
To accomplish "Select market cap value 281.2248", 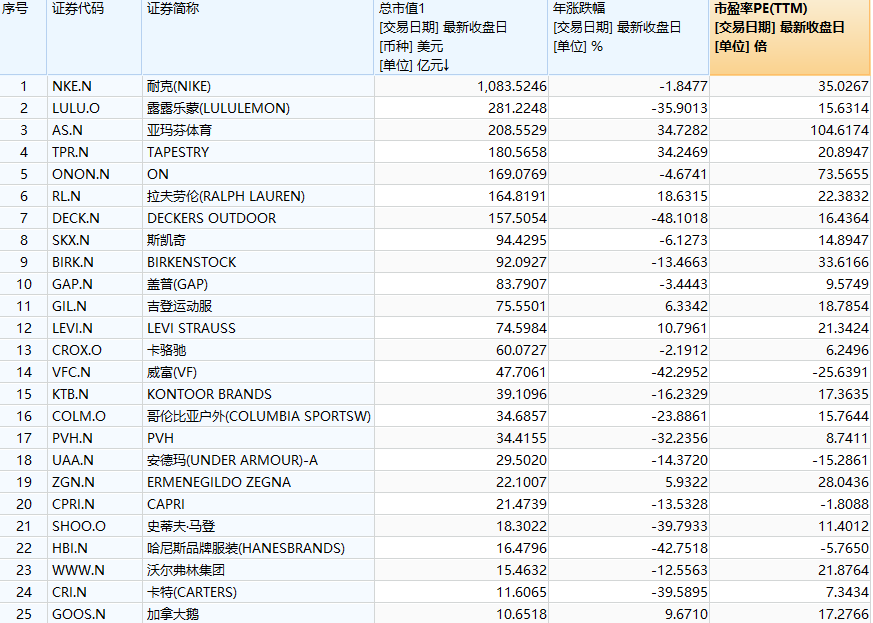I will 517,108.
